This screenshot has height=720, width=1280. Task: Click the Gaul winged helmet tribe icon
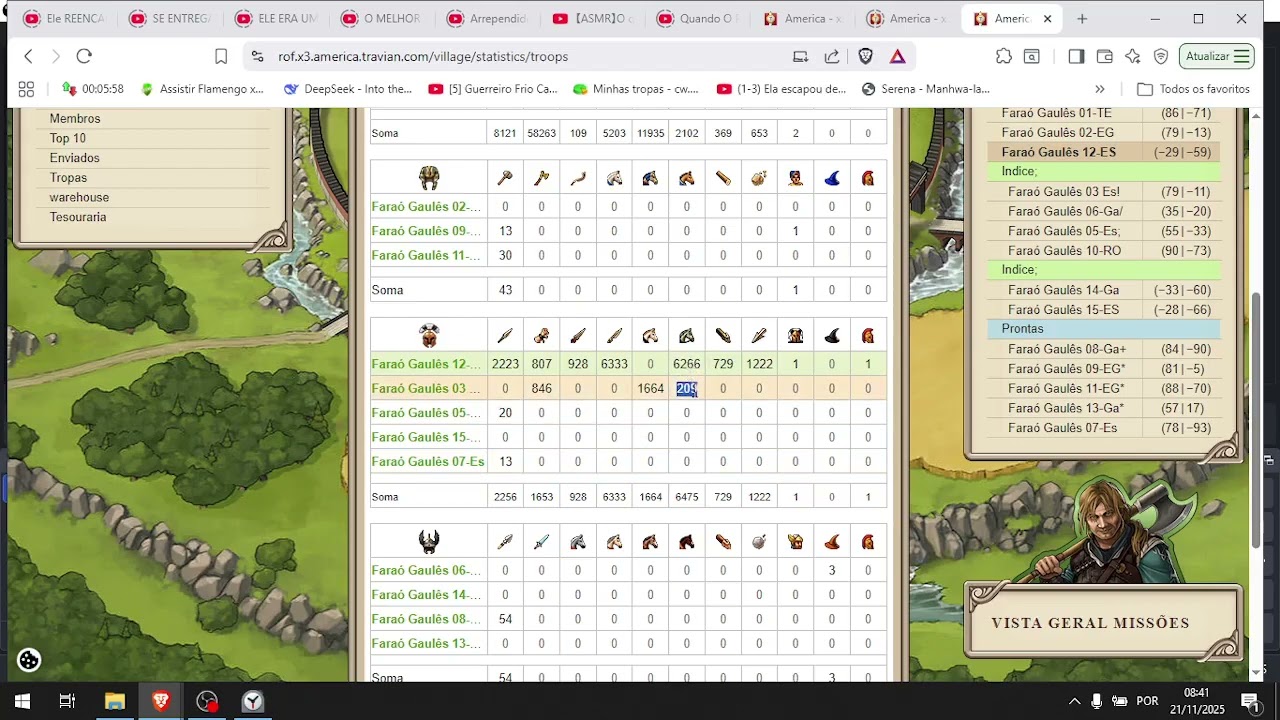(429, 542)
